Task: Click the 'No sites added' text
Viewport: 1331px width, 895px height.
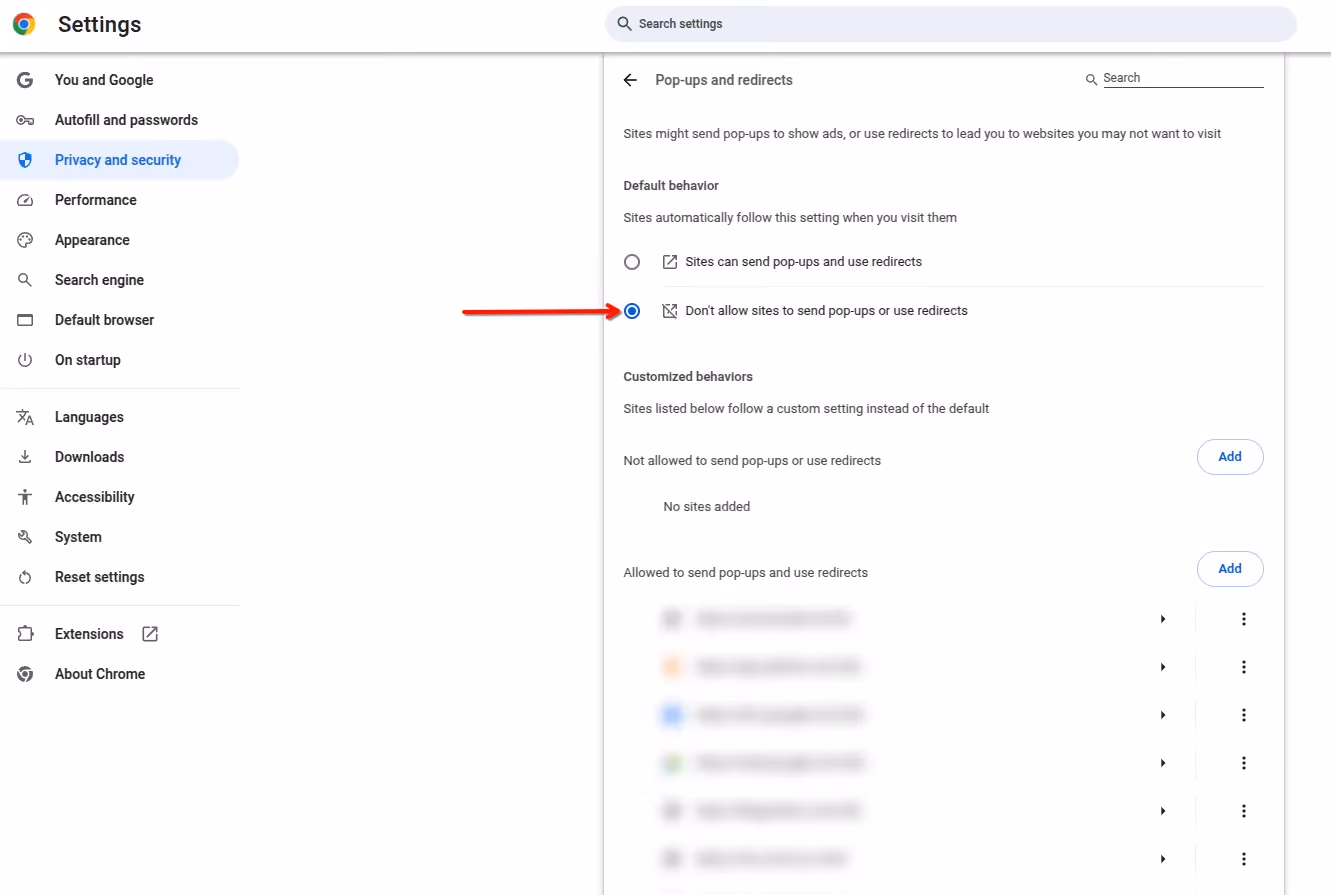Action: coord(707,507)
